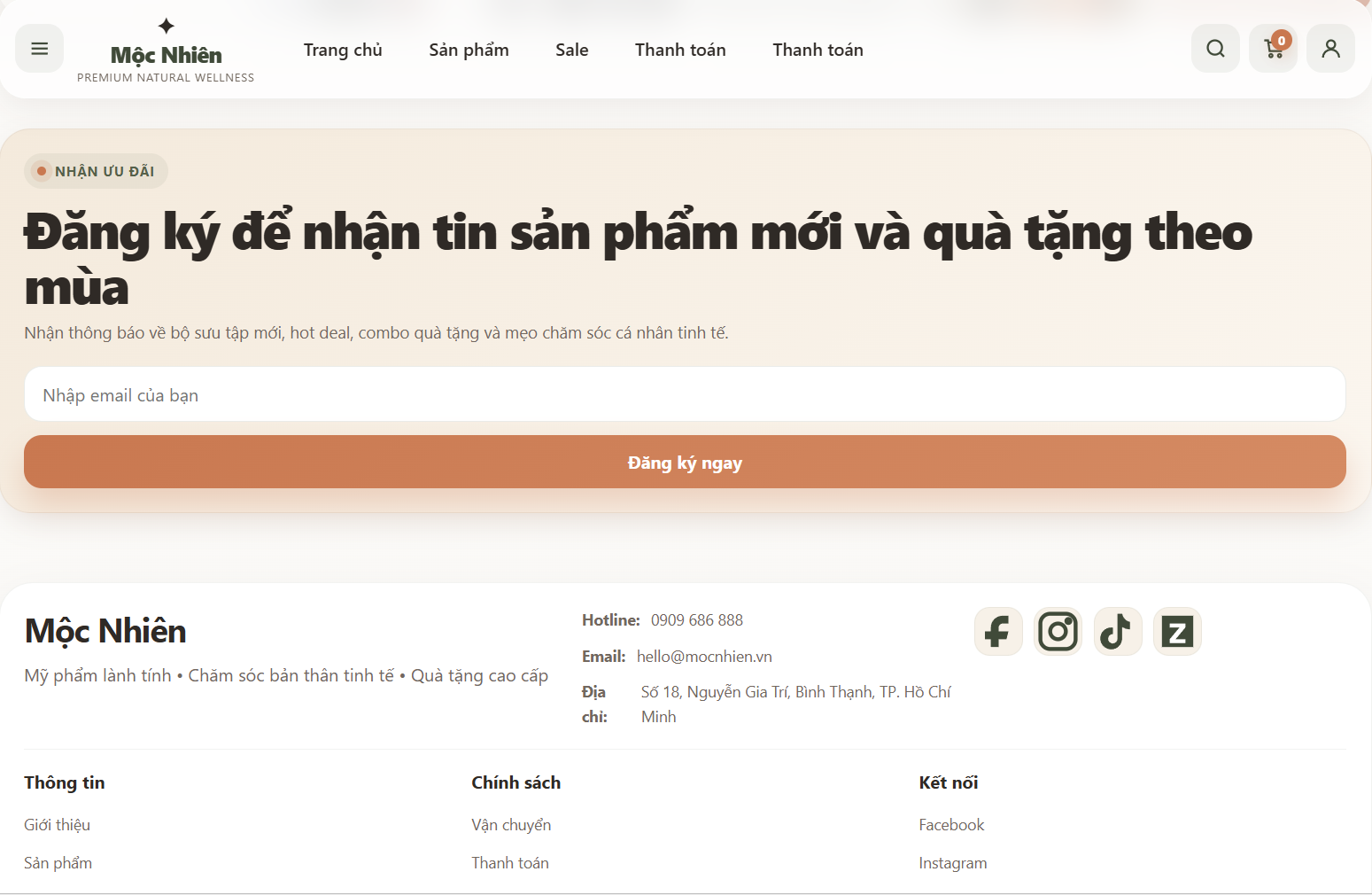Visit the Facebook social icon
The image size is (1372, 895).
coord(998,631)
